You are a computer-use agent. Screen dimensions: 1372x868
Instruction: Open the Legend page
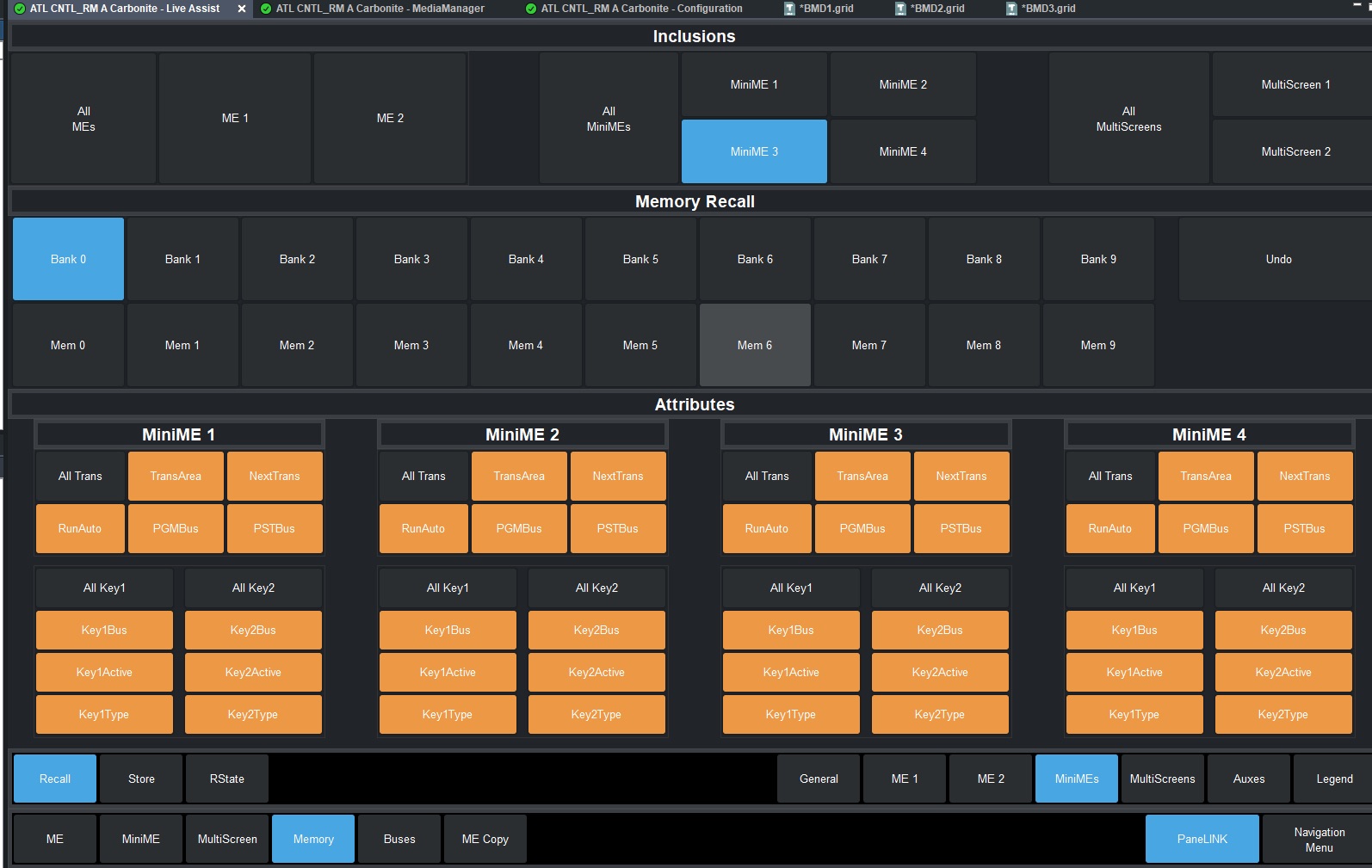click(1333, 779)
